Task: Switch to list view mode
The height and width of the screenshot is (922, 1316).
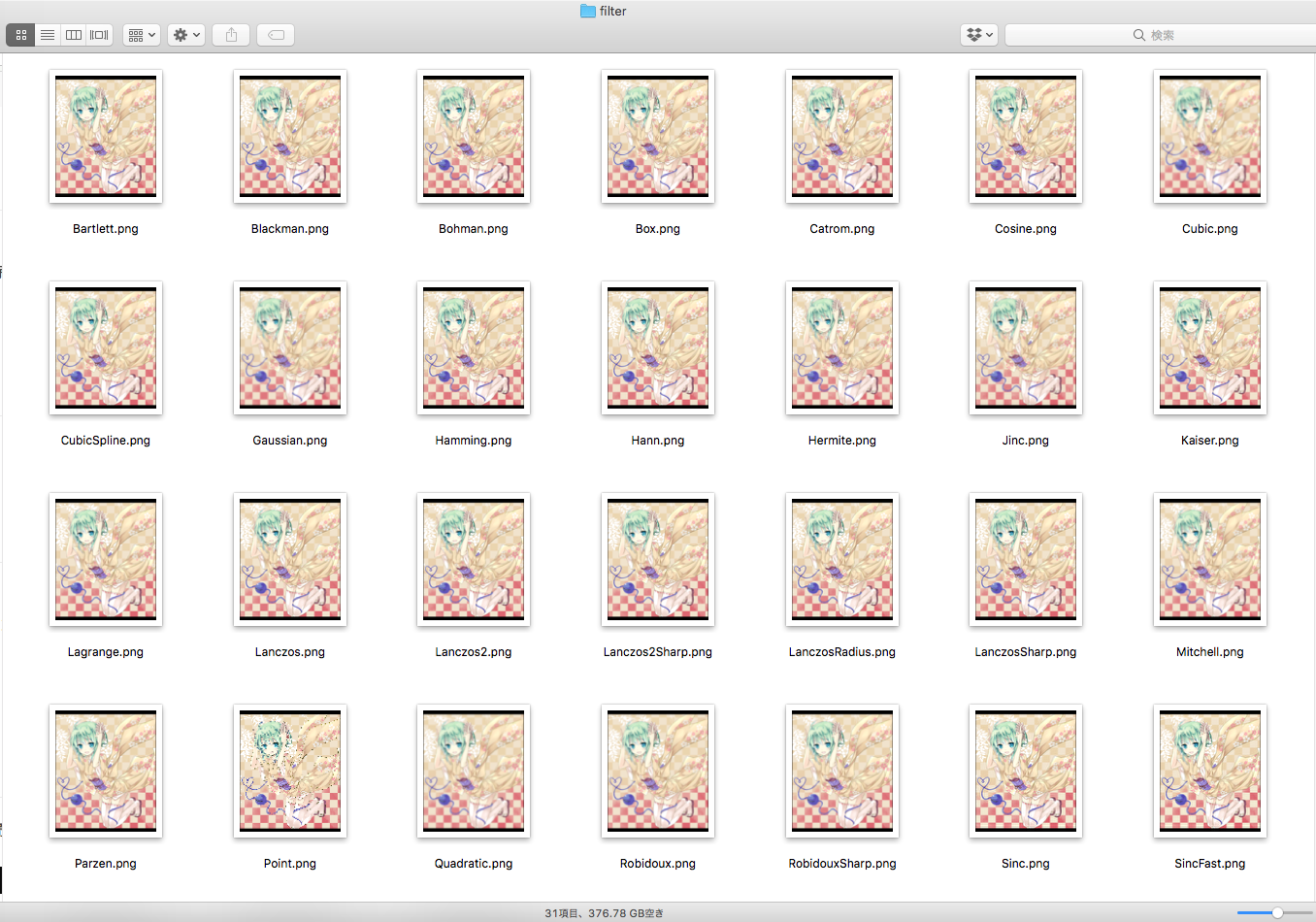Action: 48,35
